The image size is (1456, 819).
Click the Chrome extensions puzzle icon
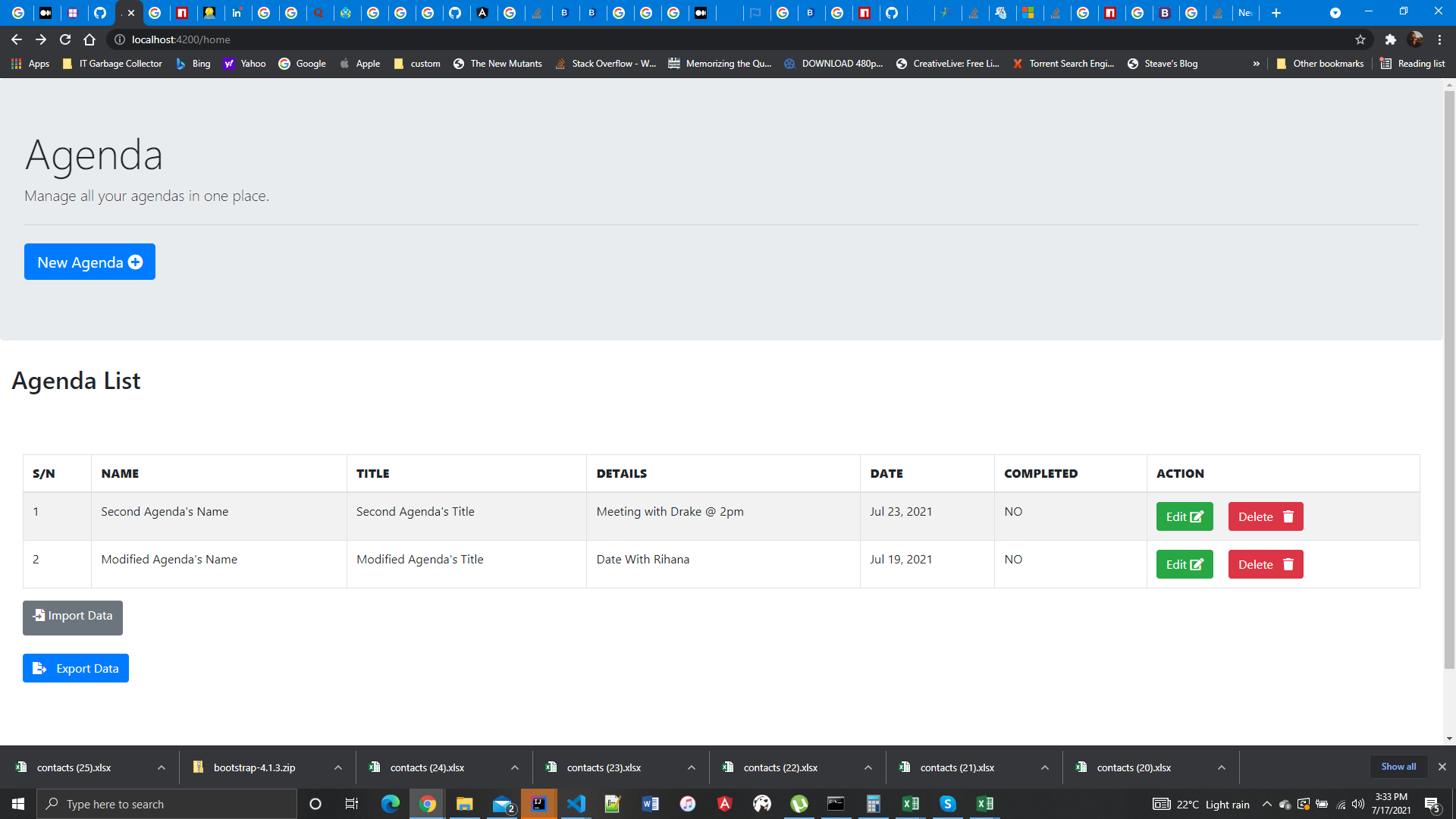click(1391, 39)
